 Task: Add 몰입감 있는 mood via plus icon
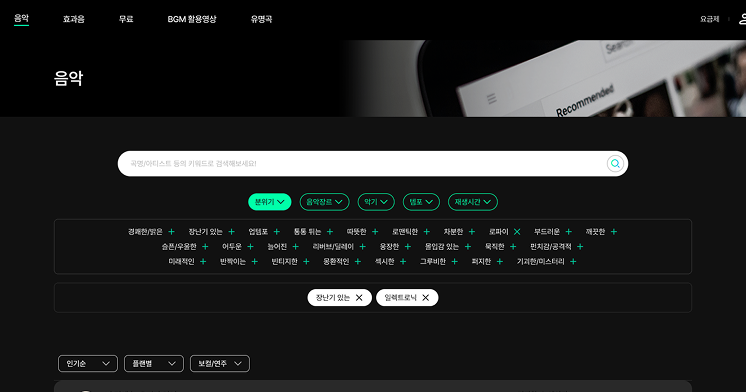pos(468,246)
